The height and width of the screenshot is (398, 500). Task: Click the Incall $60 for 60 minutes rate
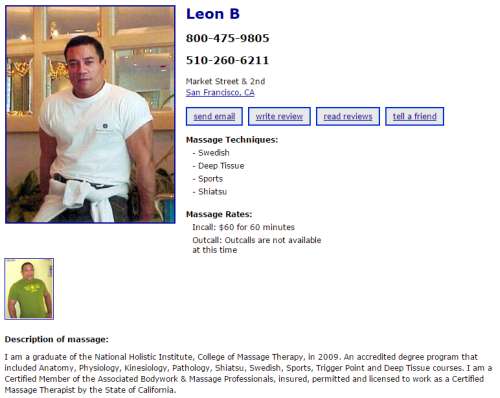[x=243, y=227]
